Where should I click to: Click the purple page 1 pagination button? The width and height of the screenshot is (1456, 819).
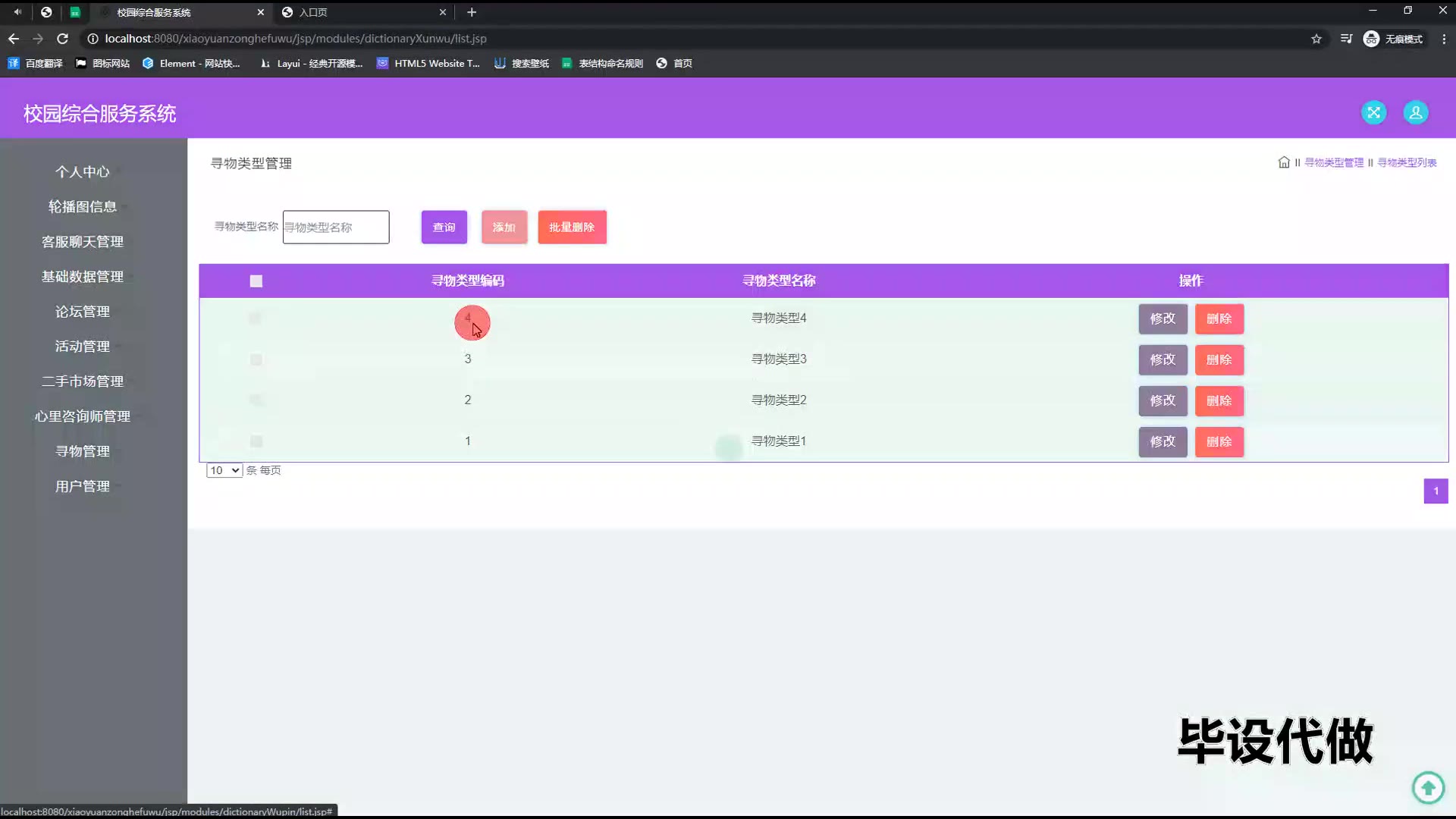tap(1435, 491)
